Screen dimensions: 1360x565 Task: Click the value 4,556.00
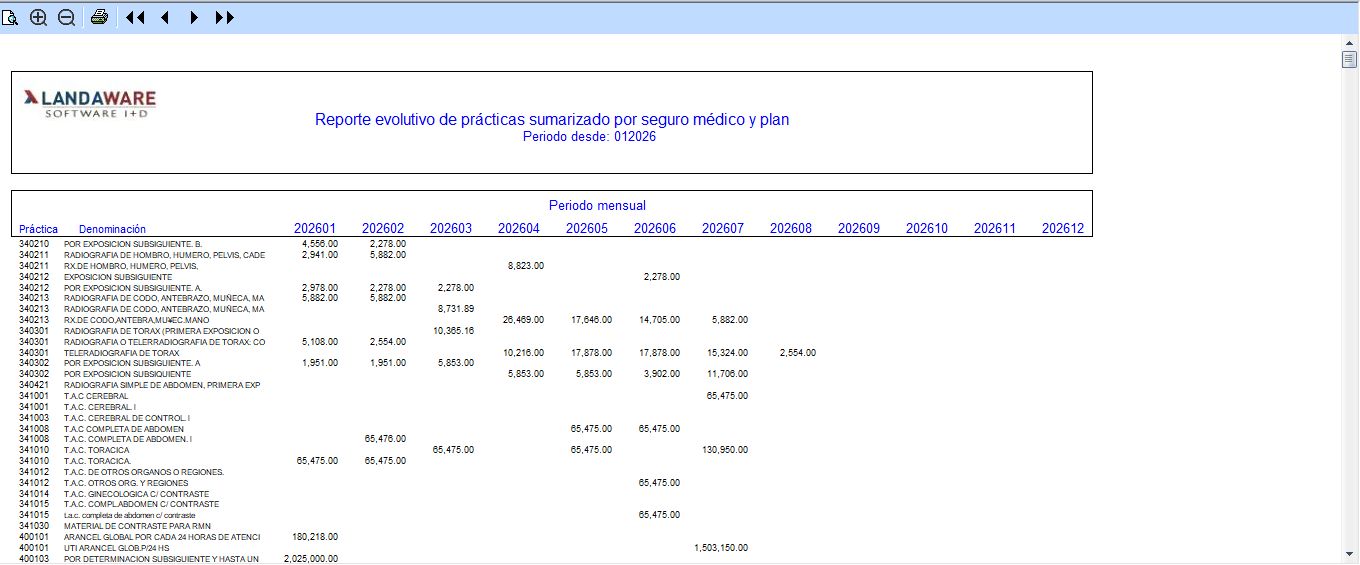(x=320, y=243)
